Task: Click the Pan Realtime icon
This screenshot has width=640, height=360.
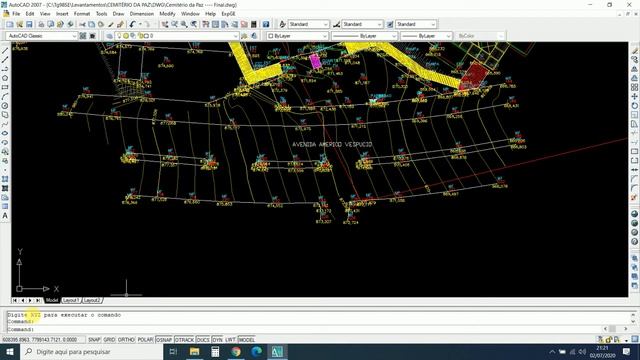Action: coord(165,24)
